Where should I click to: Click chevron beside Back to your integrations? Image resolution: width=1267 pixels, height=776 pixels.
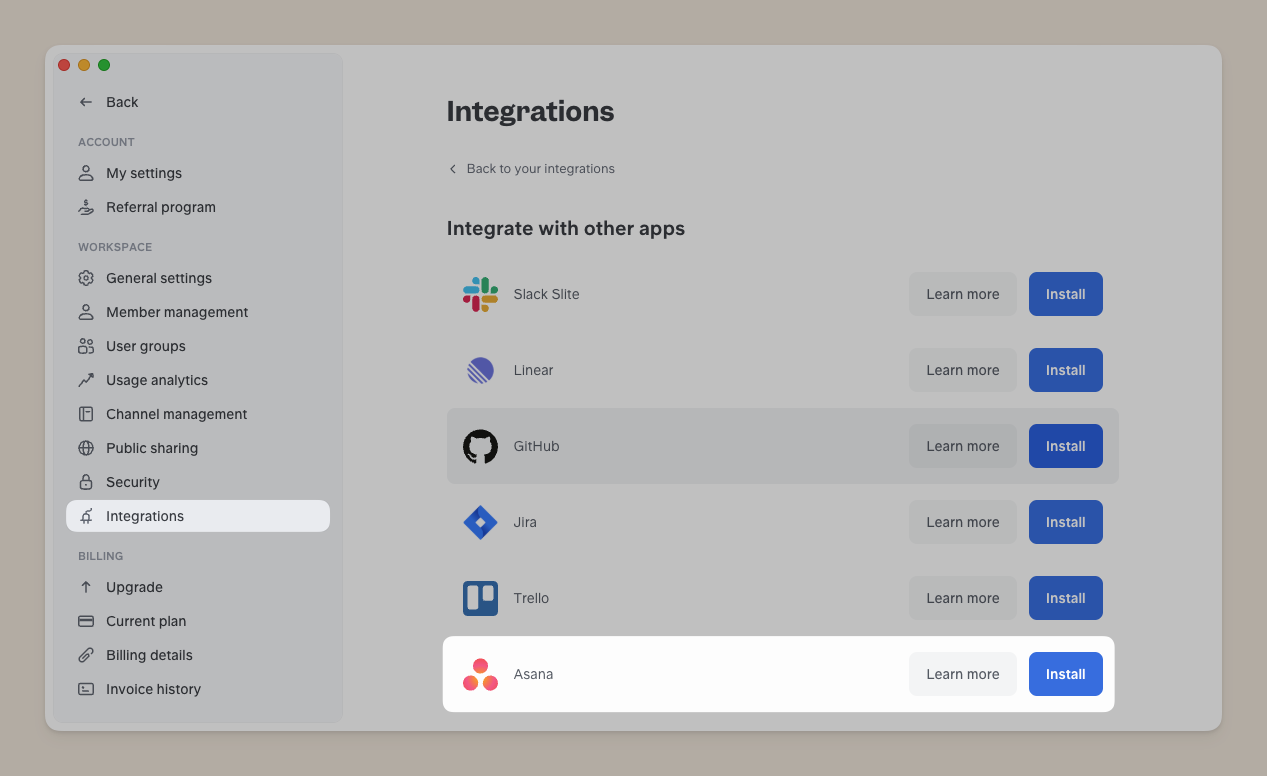[x=452, y=169]
